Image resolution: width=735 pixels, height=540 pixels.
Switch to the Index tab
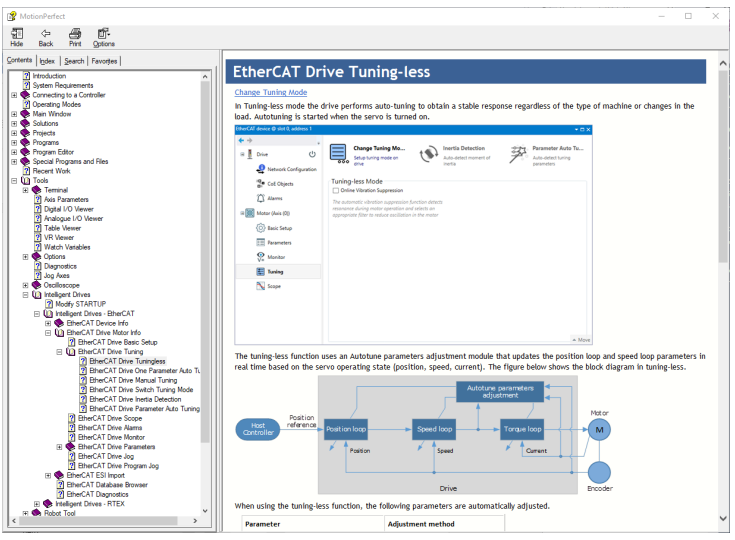coord(47,61)
